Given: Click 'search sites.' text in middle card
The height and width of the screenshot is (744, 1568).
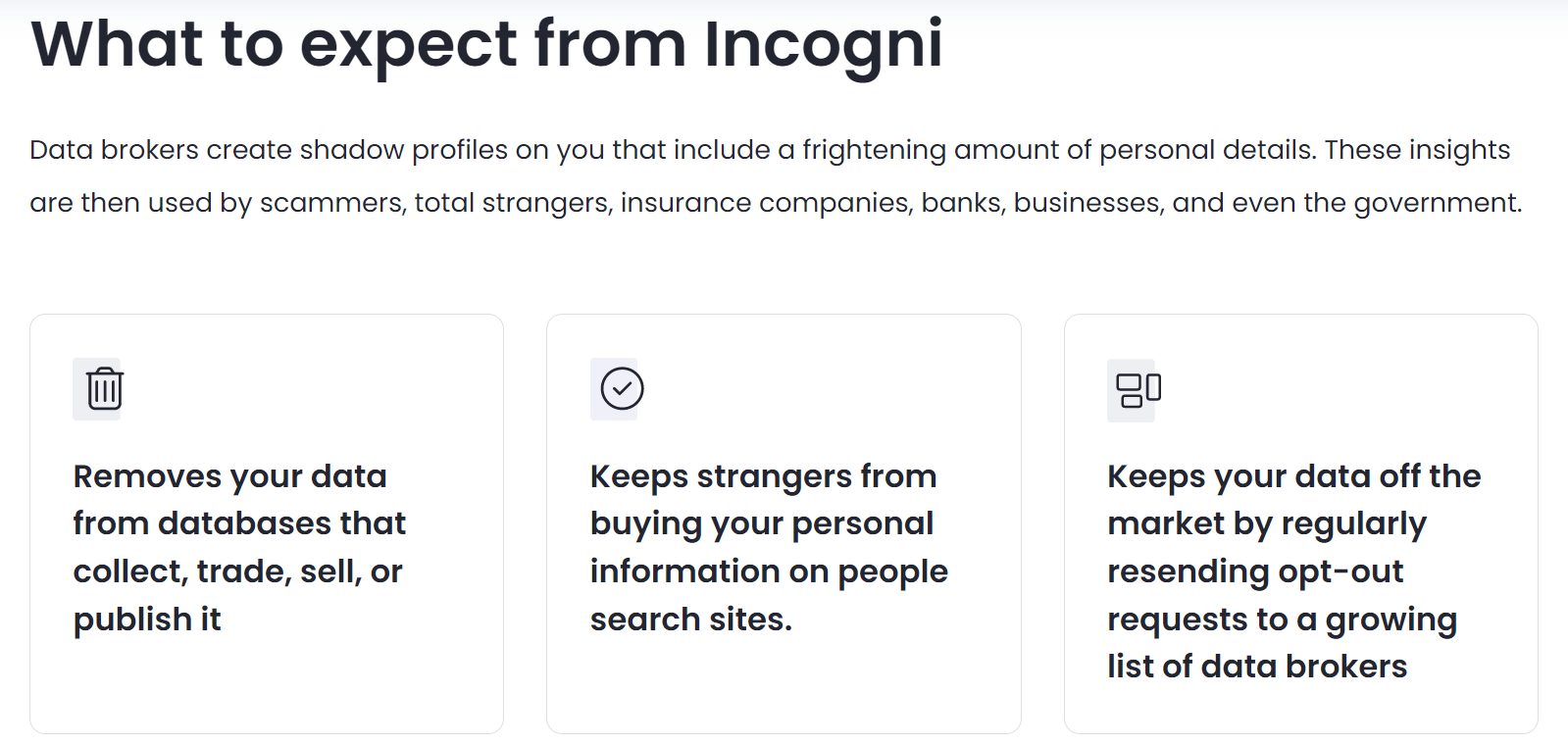Looking at the screenshot, I should click(x=691, y=620).
